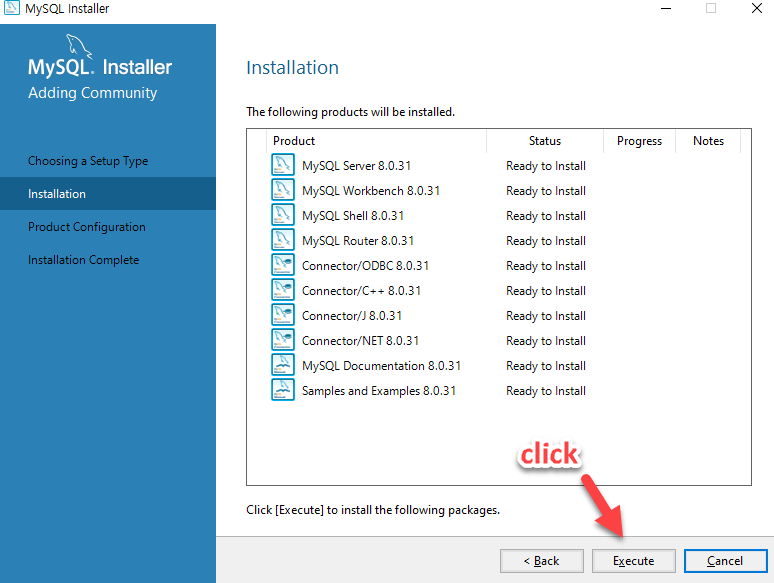
Task: Select the Connector/J 8.0.31 row text
Action: click(x=352, y=316)
